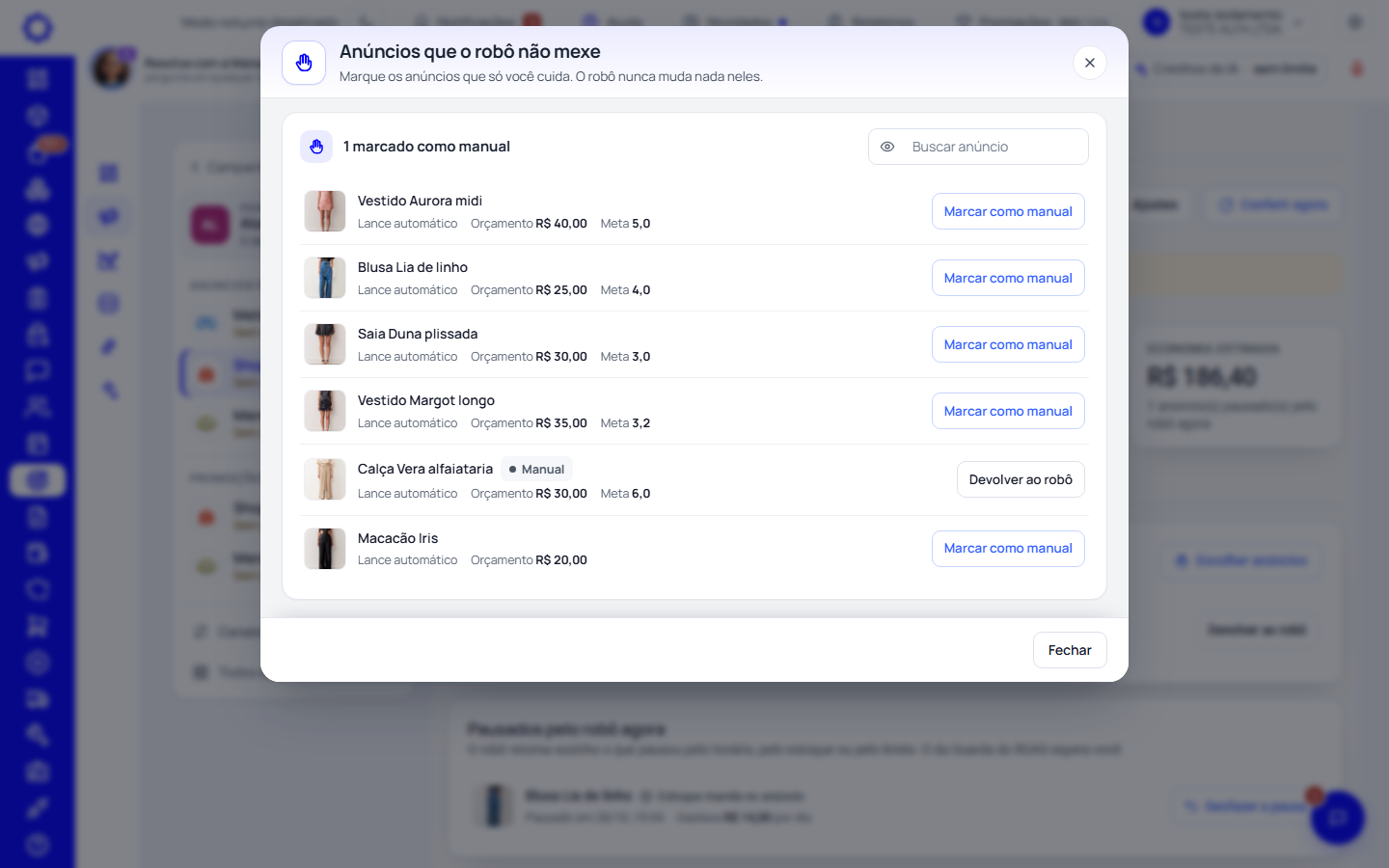Mark Blusa Lia de linho as manual
This screenshot has width=1389, height=868.
pyautogui.click(x=1008, y=278)
